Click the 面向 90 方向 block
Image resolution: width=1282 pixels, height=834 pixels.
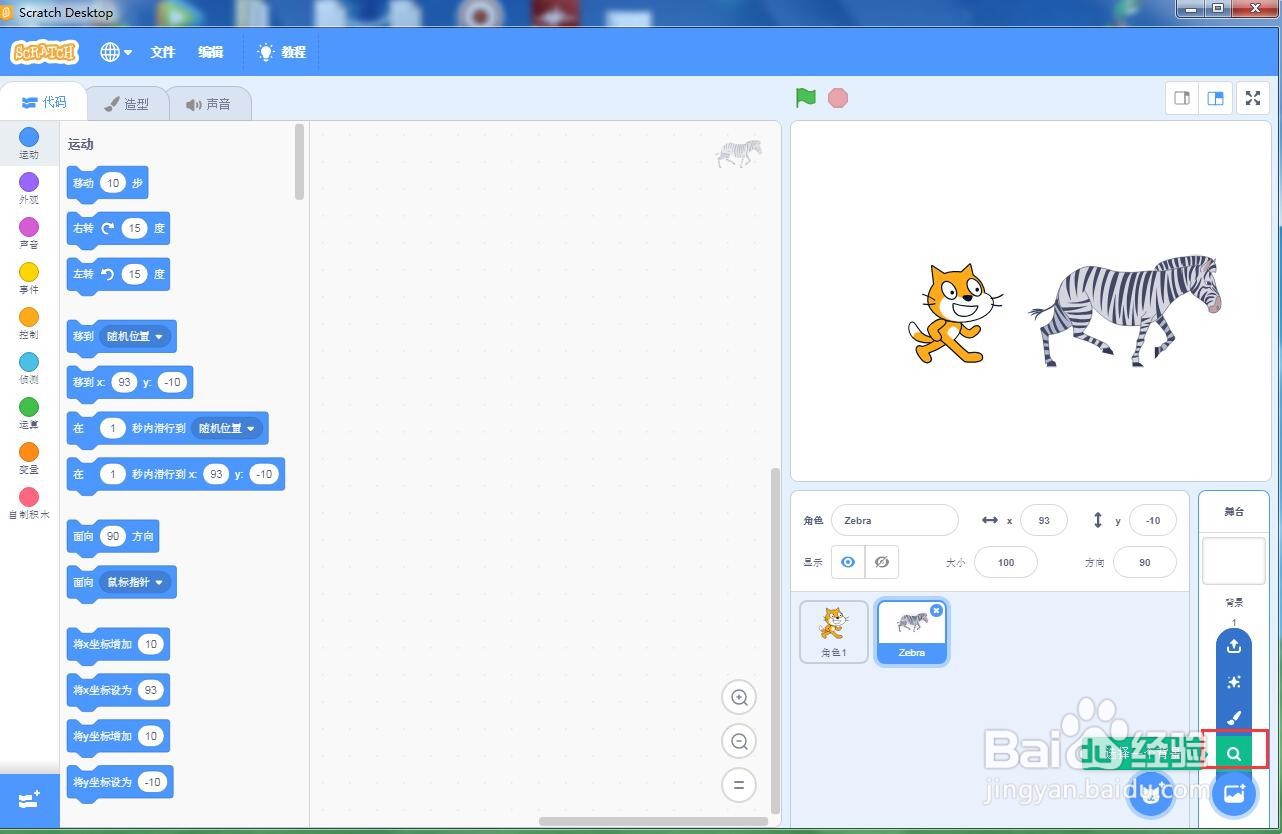click(x=113, y=537)
